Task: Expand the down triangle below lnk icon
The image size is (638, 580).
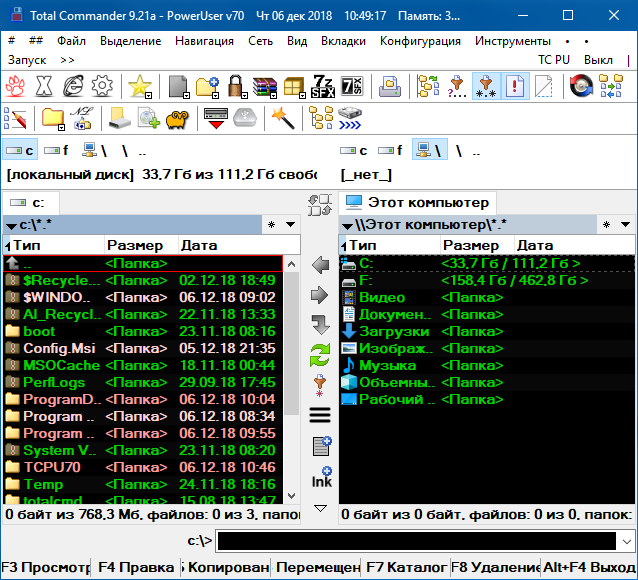Action: [320, 508]
